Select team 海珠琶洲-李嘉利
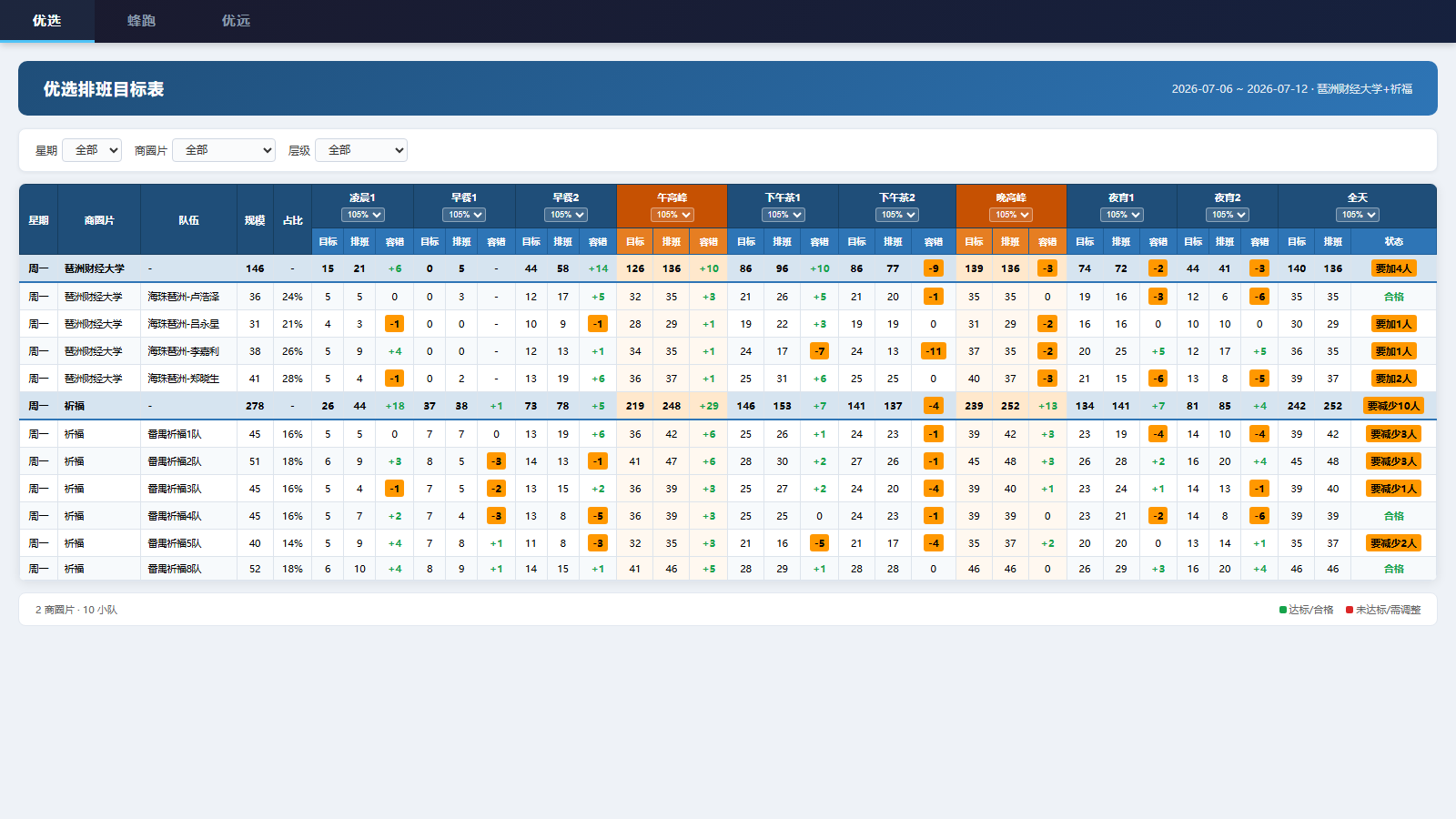This screenshot has height=819, width=1456. click(x=184, y=351)
